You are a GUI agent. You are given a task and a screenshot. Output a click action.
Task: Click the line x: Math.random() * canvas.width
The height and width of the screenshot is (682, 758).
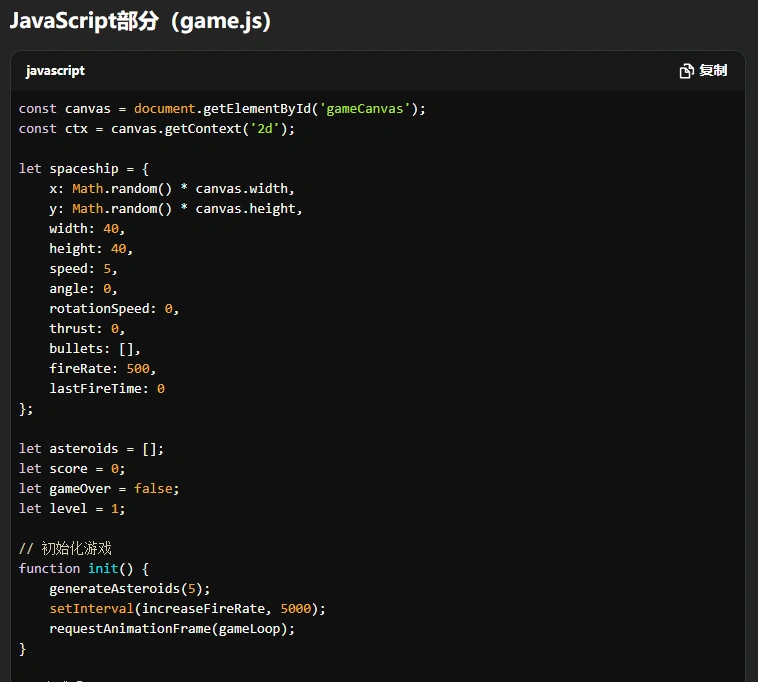[172, 189]
